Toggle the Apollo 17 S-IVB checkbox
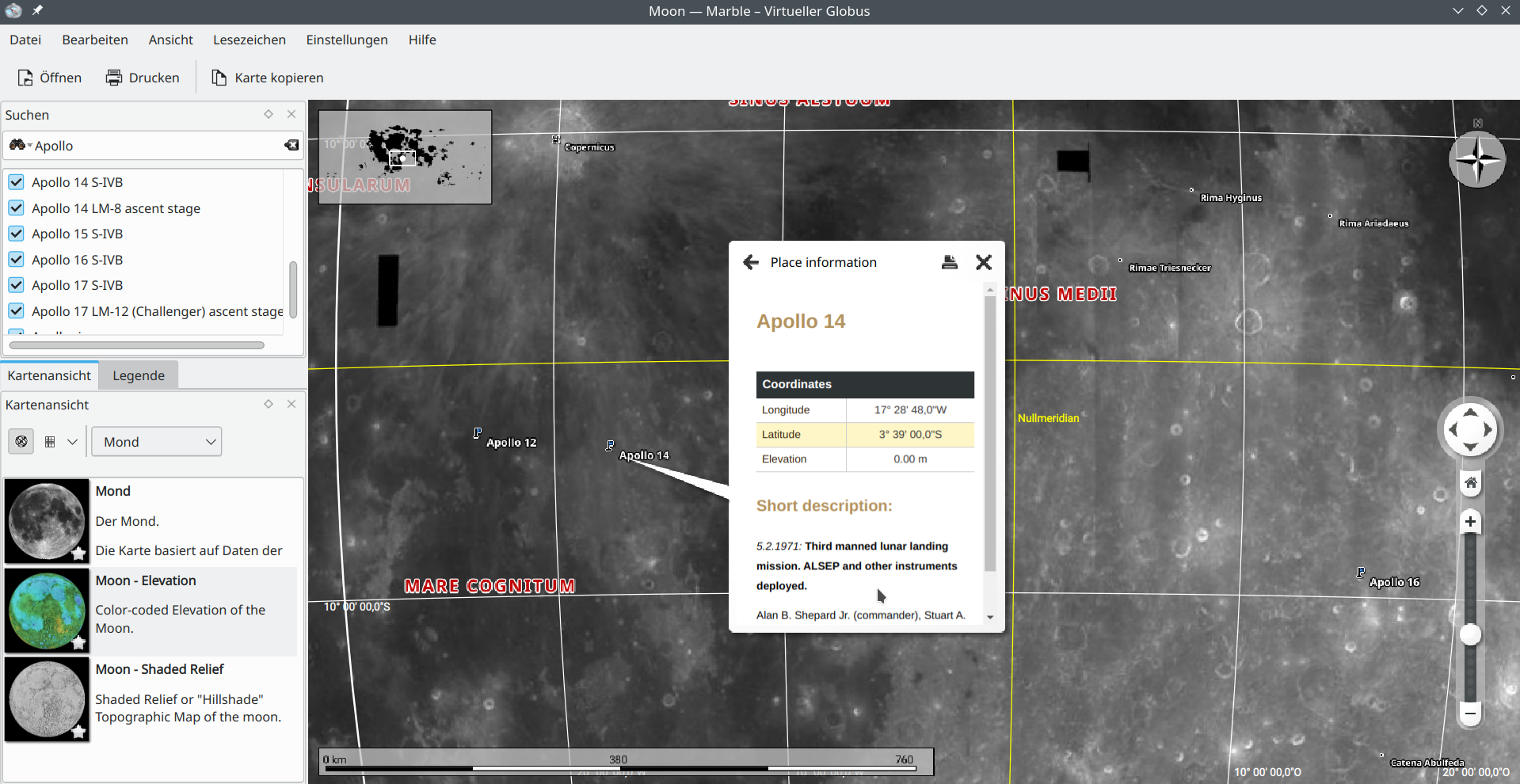This screenshot has width=1520, height=784. pos(16,285)
